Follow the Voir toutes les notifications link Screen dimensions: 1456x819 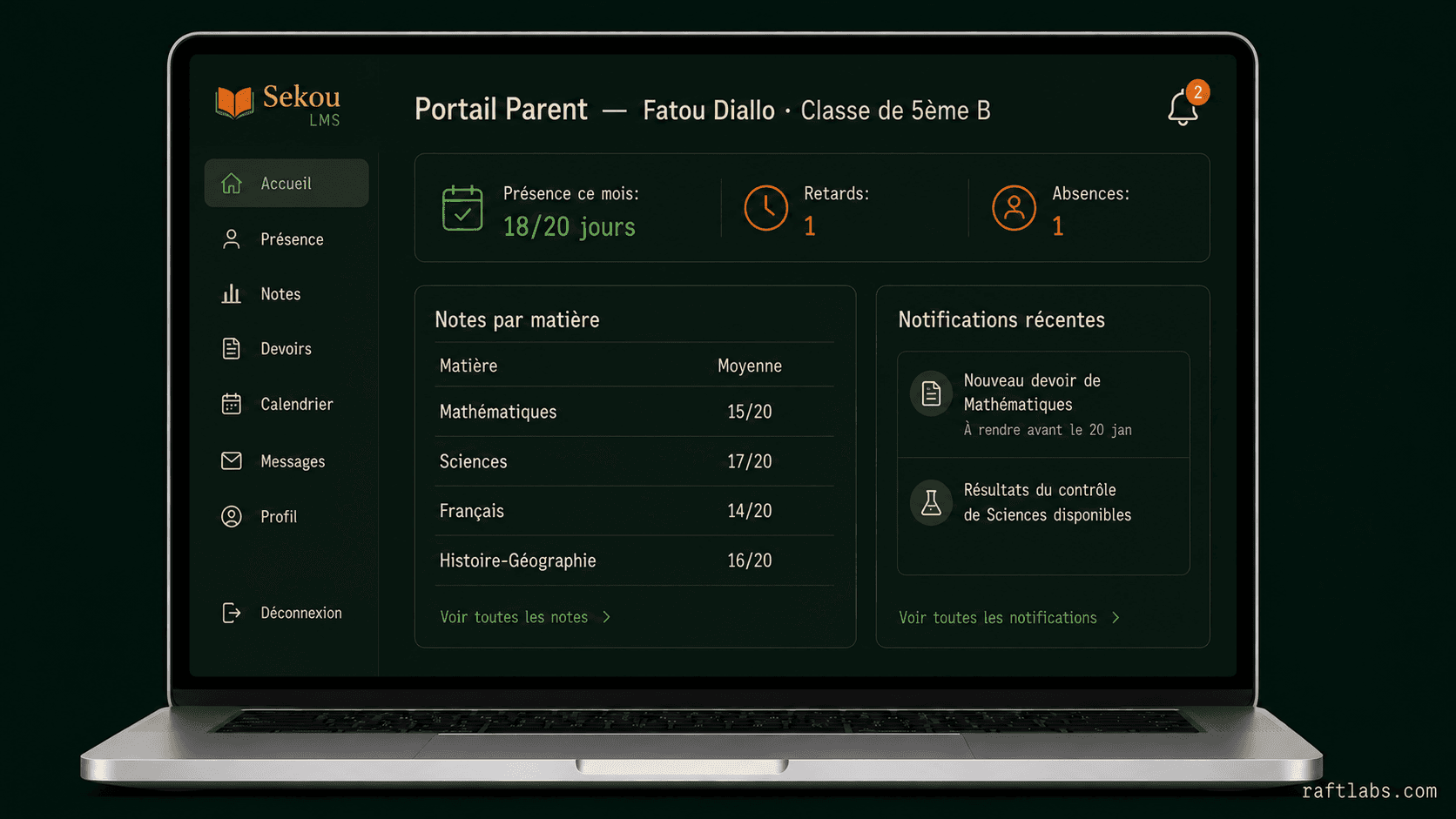[998, 618]
